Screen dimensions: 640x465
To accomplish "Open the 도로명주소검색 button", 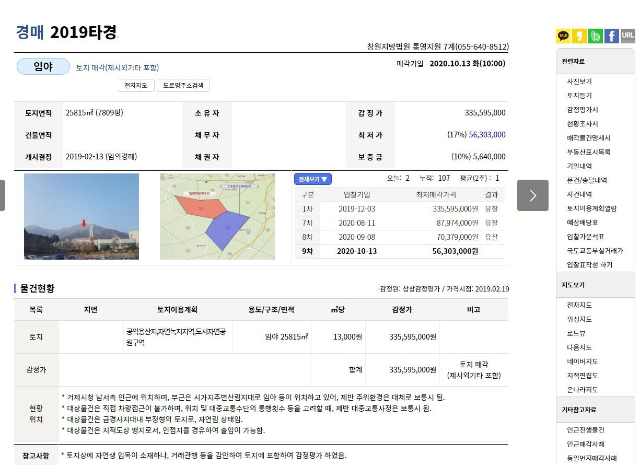I will coord(183,85).
